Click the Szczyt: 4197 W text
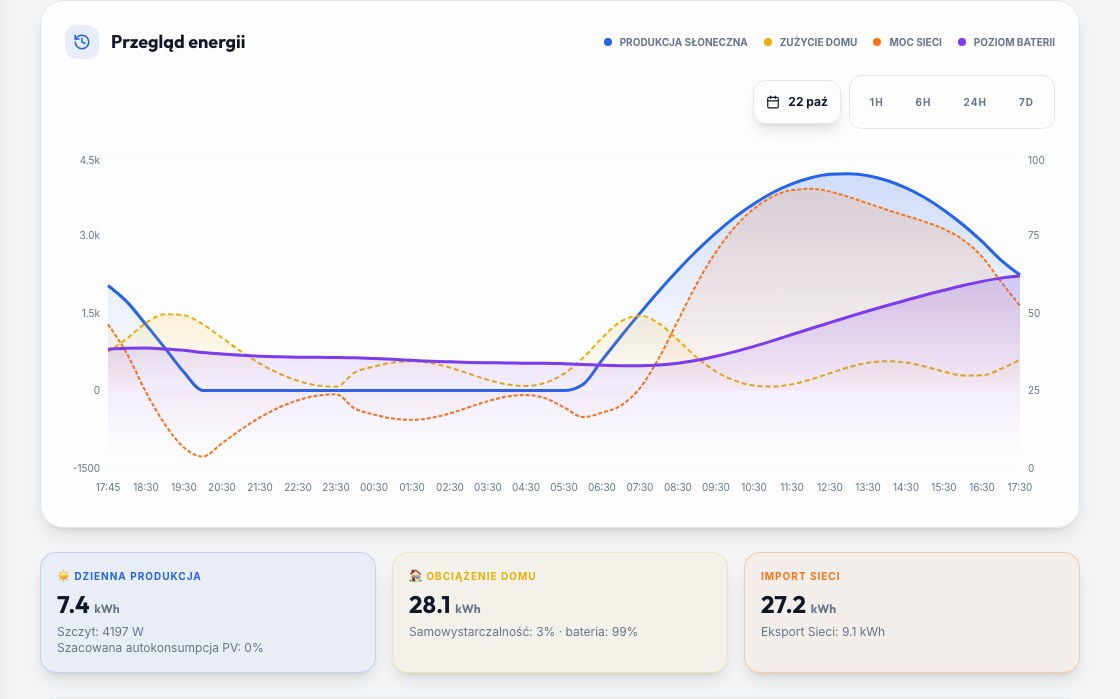Viewport: 1120px width, 699px height. coord(101,632)
